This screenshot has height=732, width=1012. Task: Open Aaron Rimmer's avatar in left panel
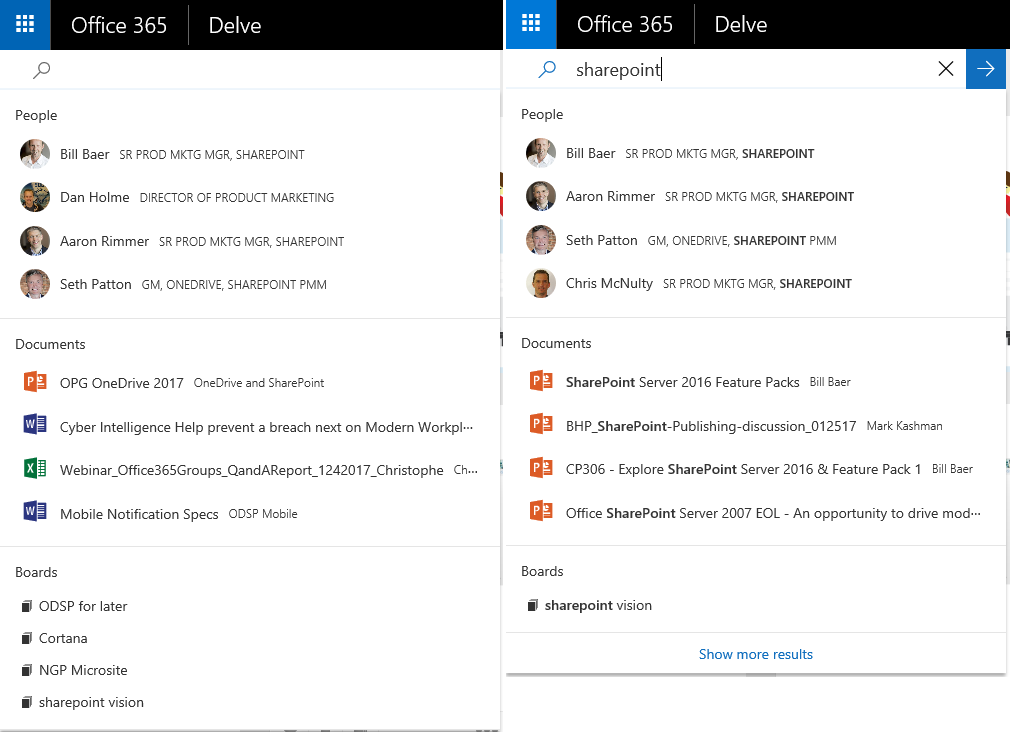[35, 241]
